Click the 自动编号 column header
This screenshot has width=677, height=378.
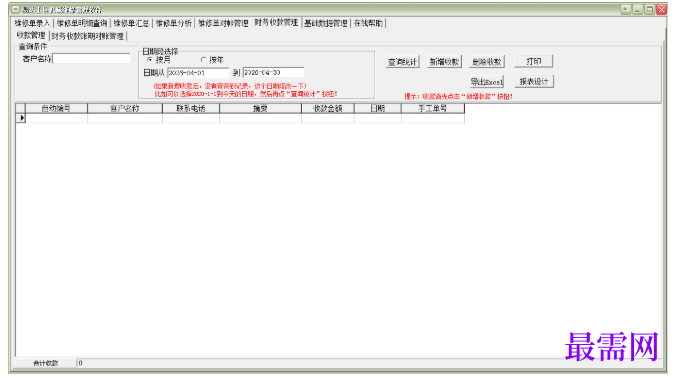[x=57, y=108]
